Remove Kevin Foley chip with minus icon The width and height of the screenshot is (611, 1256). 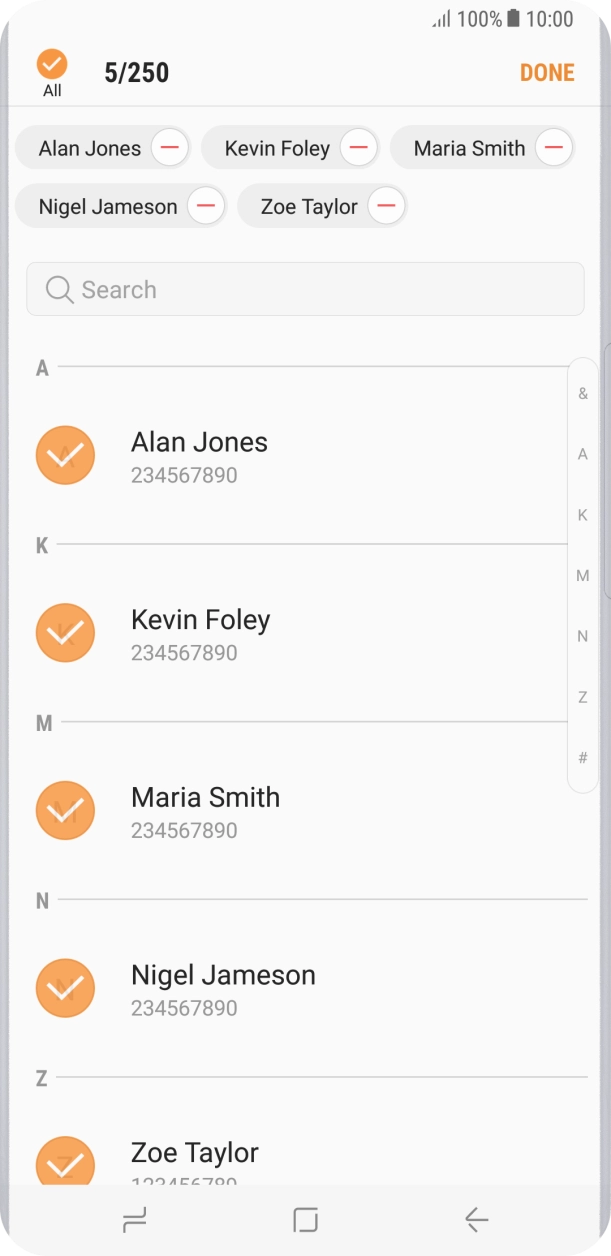pos(358,148)
